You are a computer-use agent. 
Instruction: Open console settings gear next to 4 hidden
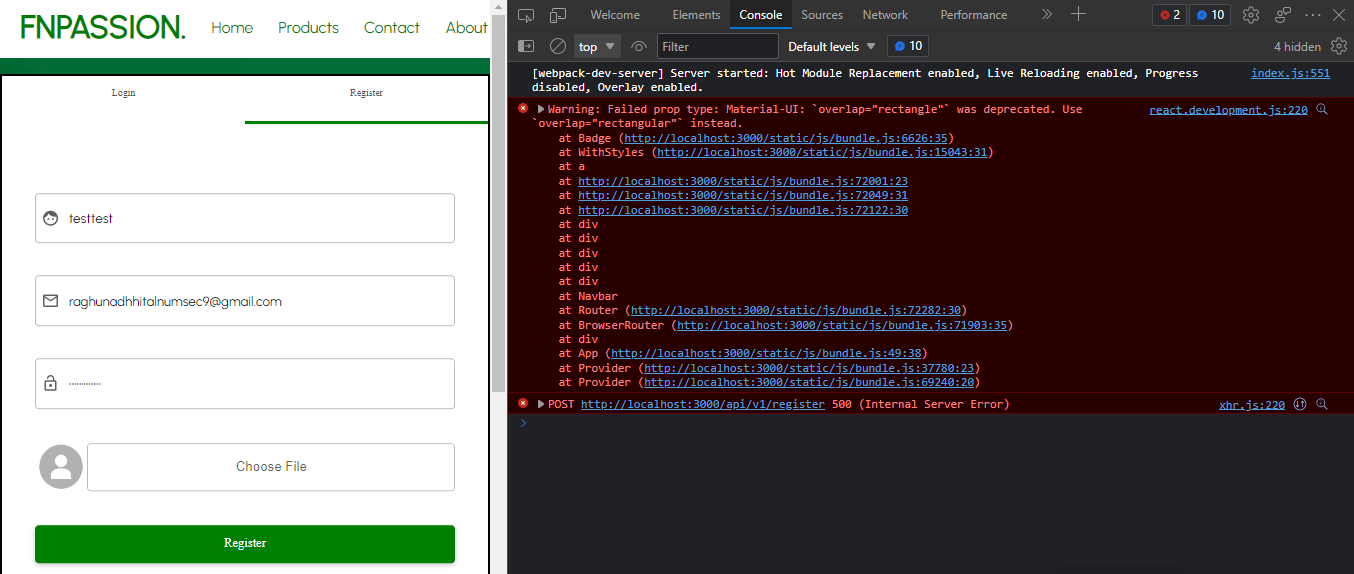point(1338,46)
